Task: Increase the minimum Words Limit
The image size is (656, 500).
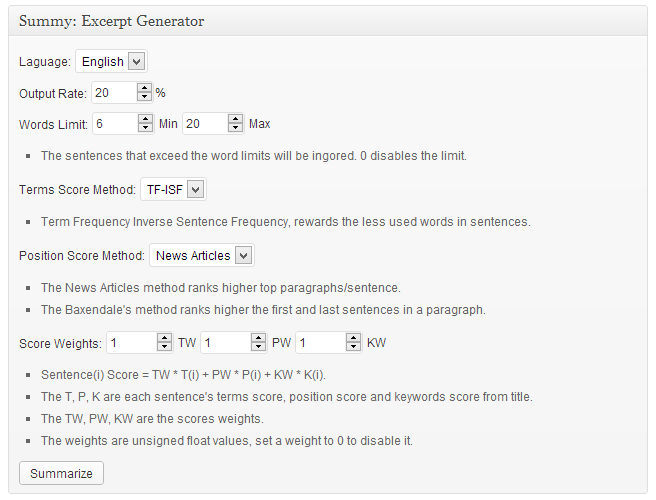Action: (144, 119)
